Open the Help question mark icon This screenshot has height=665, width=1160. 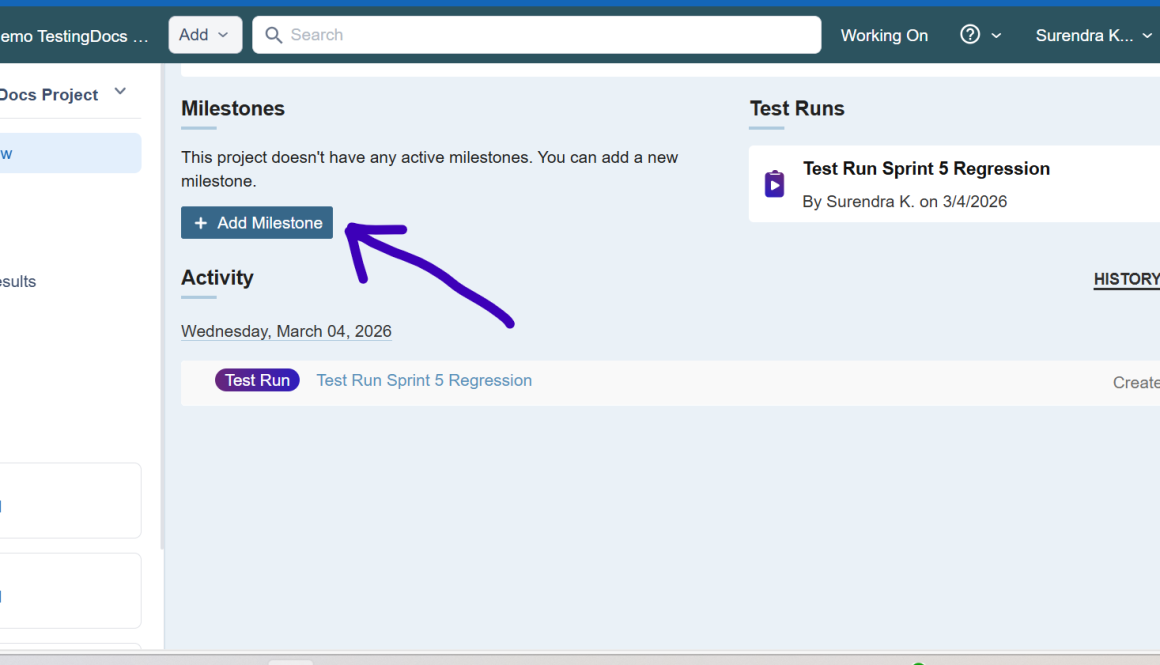(x=968, y=35)
